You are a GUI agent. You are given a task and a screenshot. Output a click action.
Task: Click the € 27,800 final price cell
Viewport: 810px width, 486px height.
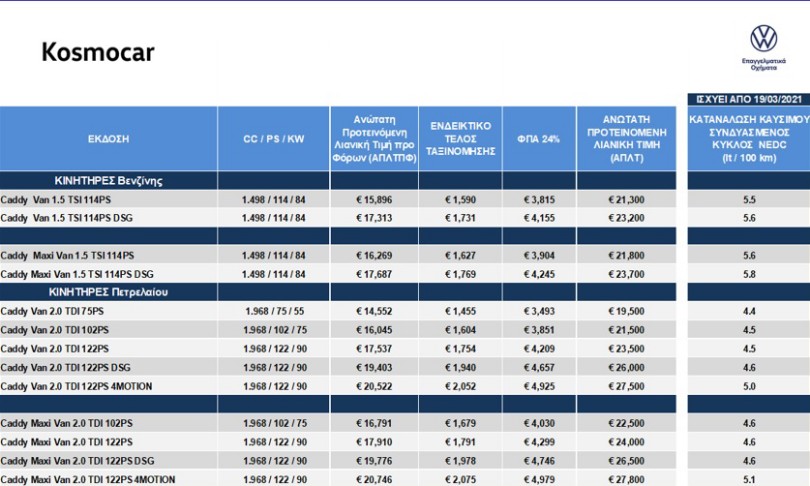626,479
